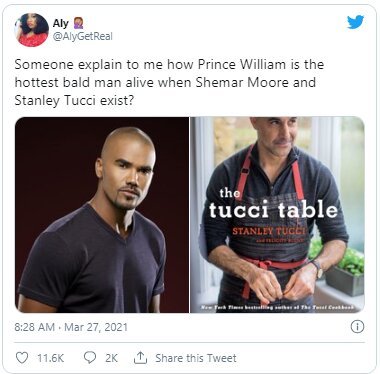Open the Aly display name

61,23
